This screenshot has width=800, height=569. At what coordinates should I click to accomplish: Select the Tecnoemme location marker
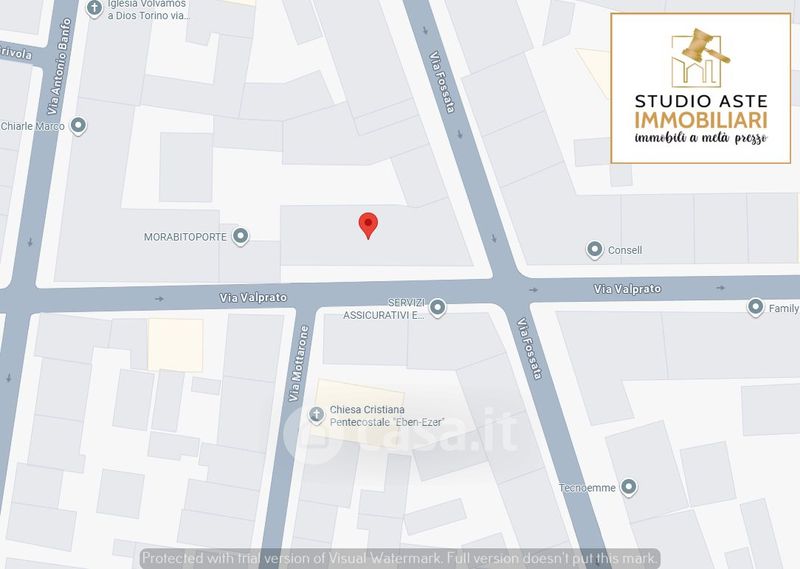[629, 487]
